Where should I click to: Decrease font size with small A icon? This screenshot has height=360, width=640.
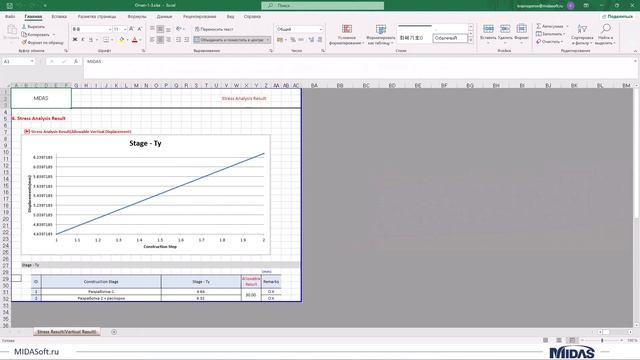point(140,29)
